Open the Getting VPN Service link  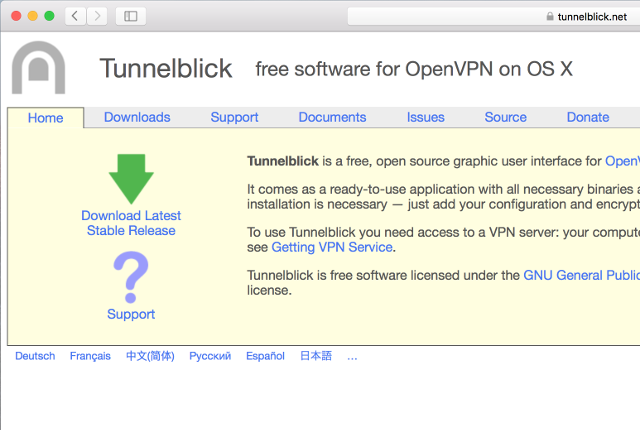(x=333, y=247)
